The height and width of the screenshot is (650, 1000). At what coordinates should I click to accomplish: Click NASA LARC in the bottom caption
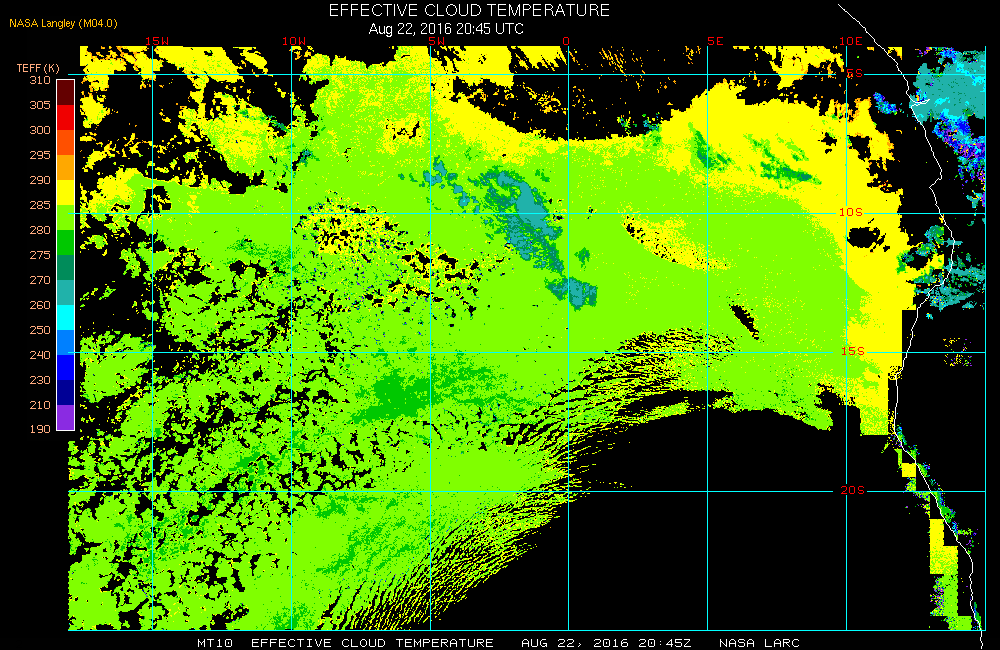759,643
